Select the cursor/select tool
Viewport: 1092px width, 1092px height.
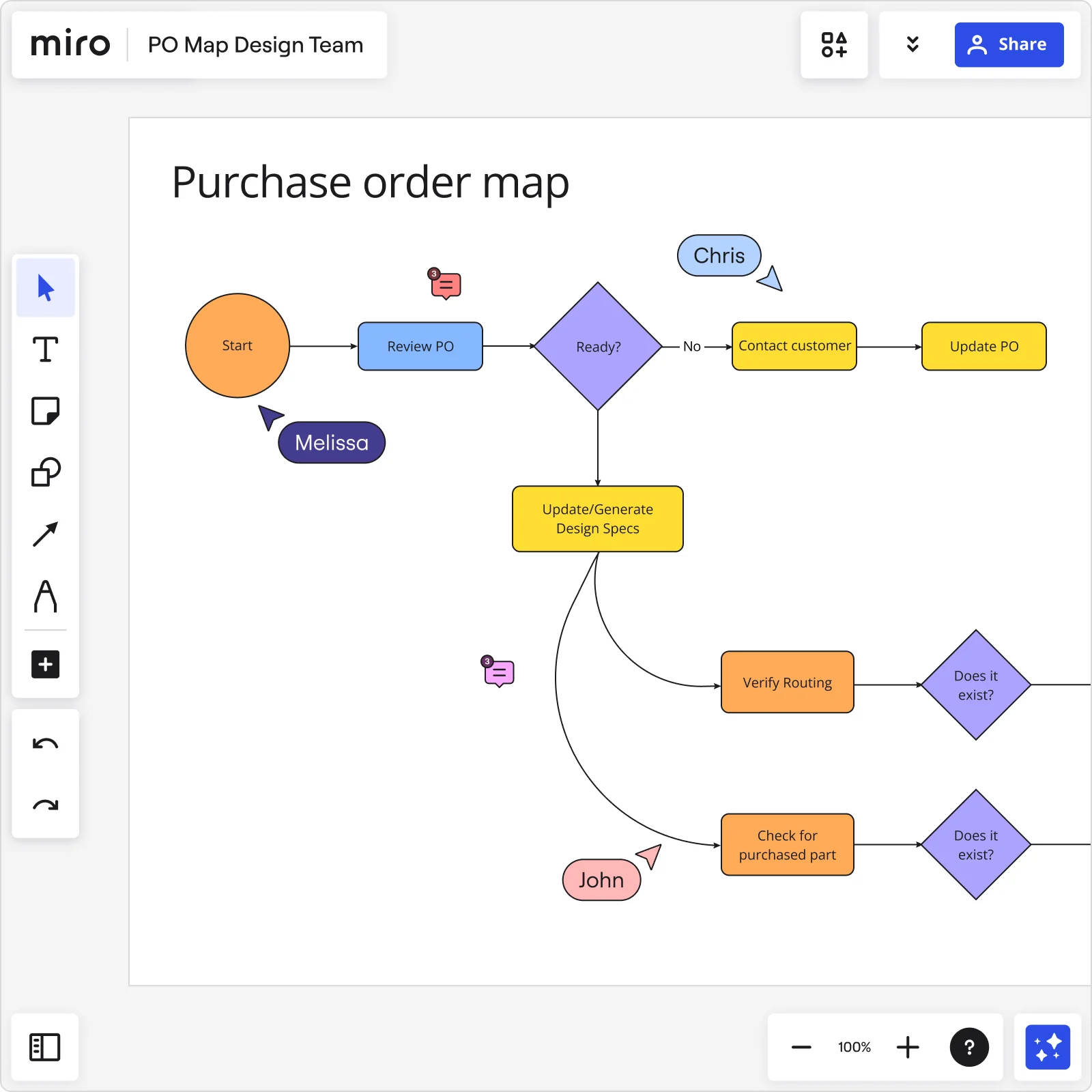click(x=45, y=287)
